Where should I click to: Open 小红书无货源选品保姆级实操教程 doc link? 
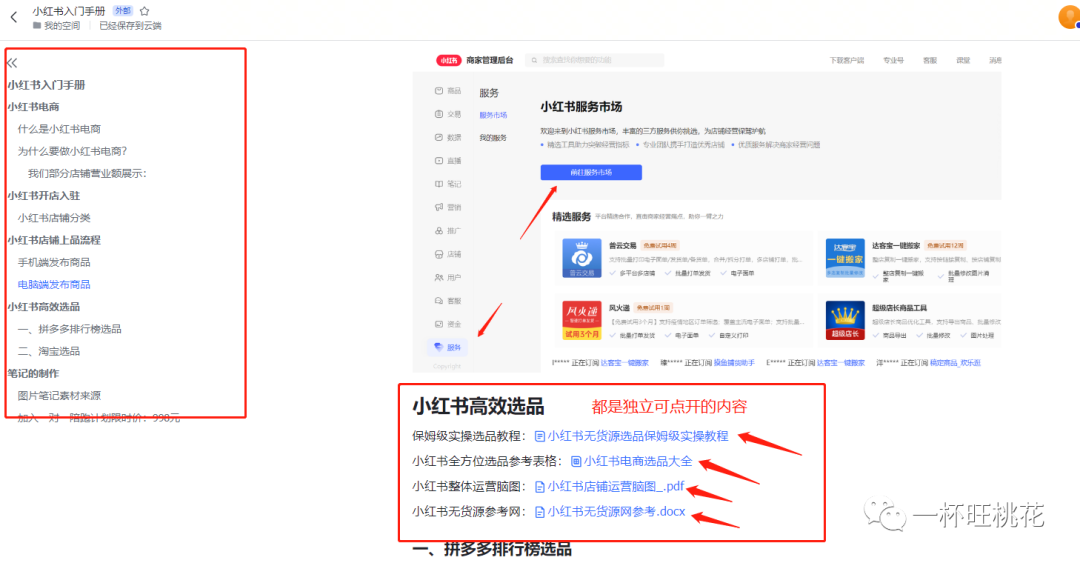638,436
